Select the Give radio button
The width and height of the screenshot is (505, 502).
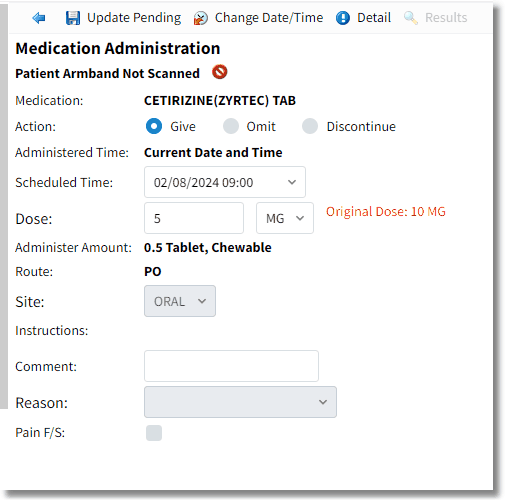click(x=154, y=126)
